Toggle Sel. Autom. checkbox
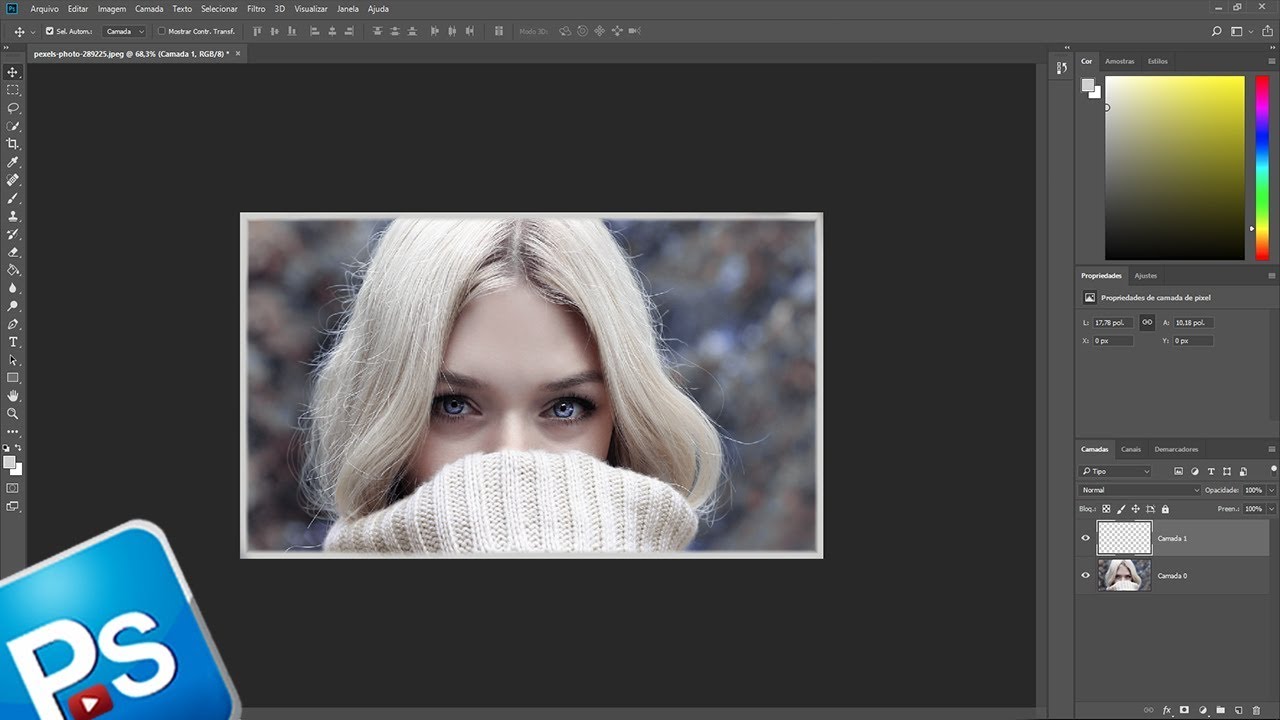 (50, 31)
